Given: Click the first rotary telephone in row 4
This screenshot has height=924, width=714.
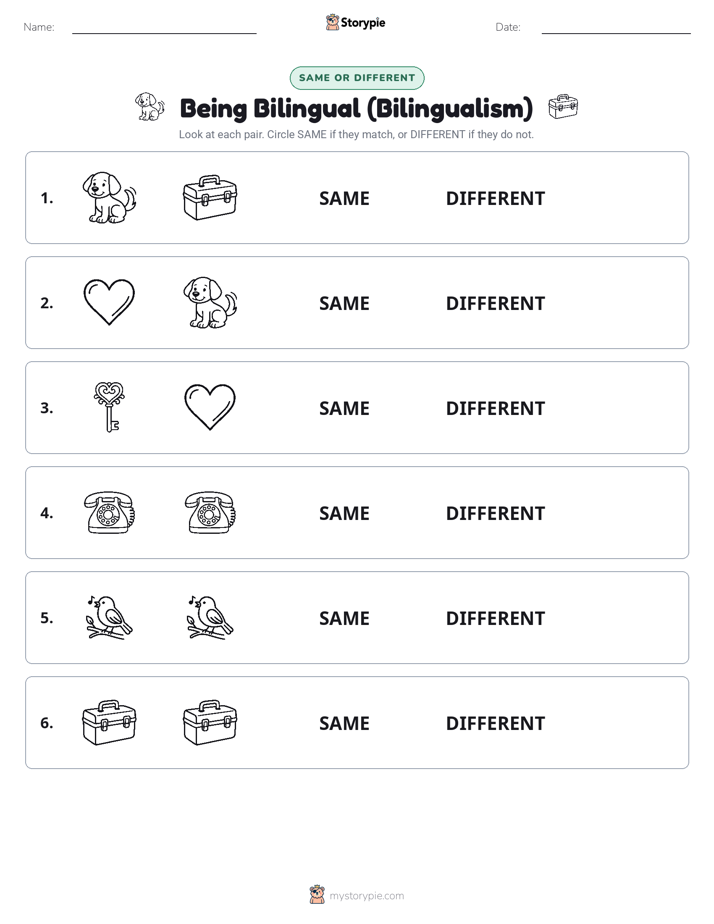Looking at the screenshot, I should point(109,513).
